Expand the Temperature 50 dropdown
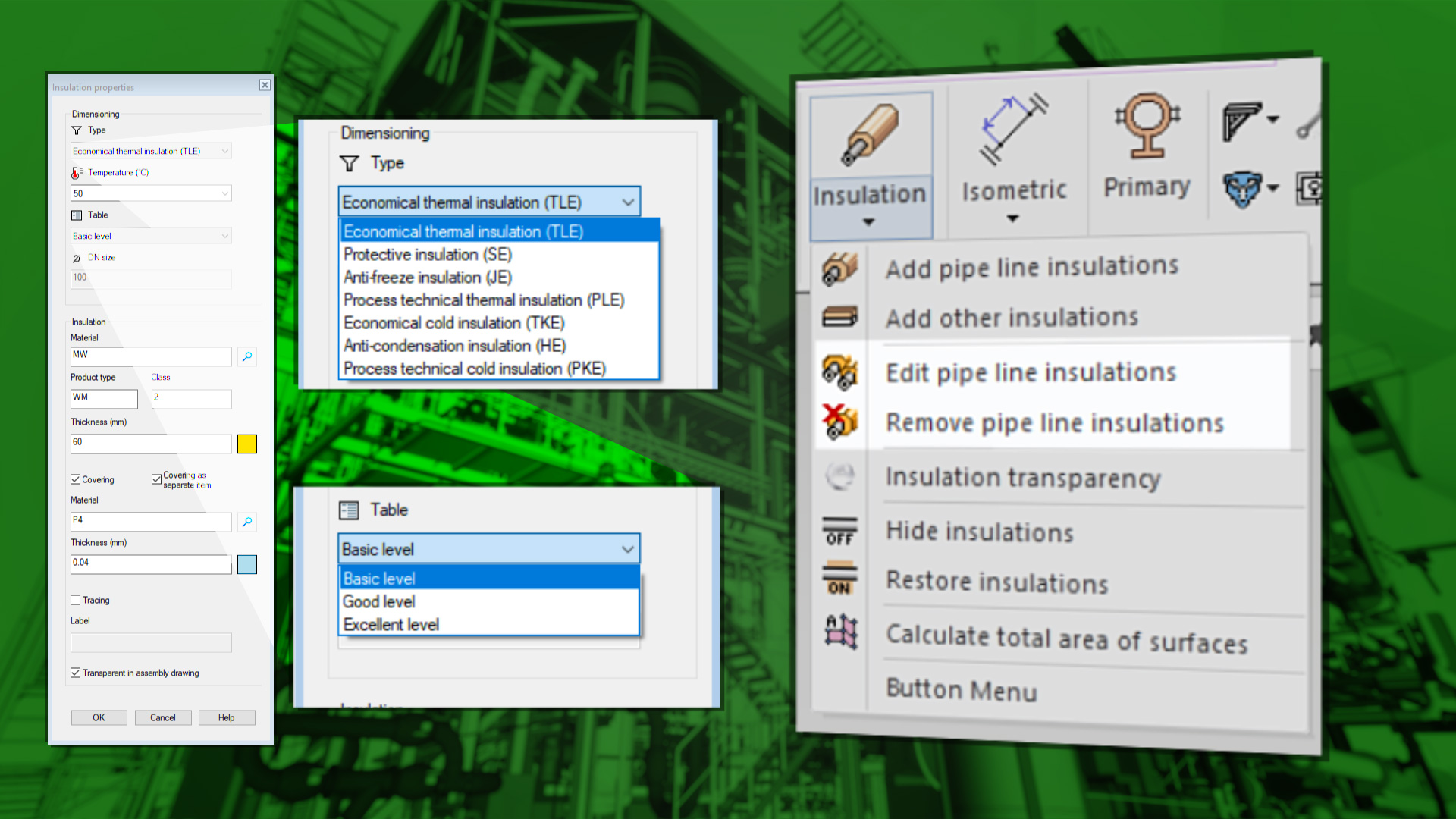 tap(224, 193)
